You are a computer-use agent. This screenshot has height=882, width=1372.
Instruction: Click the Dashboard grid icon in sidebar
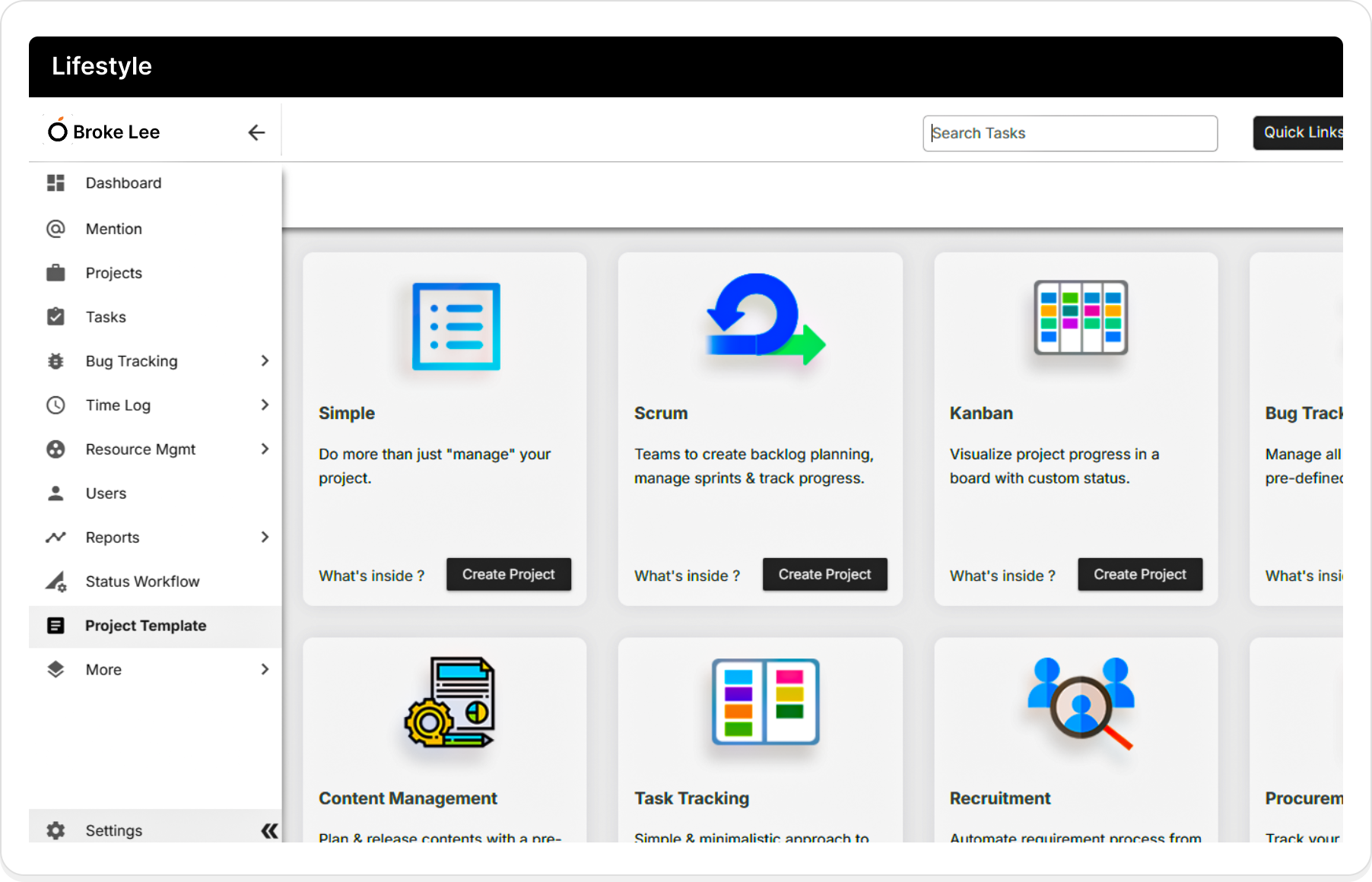click(56, 183)
